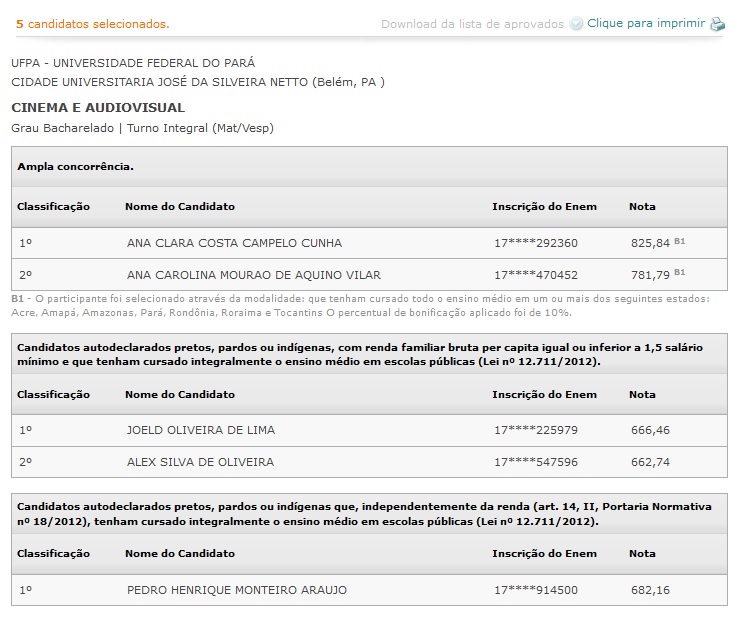Click 'Grau Bacharelado | Turno Integral' text
The width and height of the screenshot is (744, 622).
142,128
